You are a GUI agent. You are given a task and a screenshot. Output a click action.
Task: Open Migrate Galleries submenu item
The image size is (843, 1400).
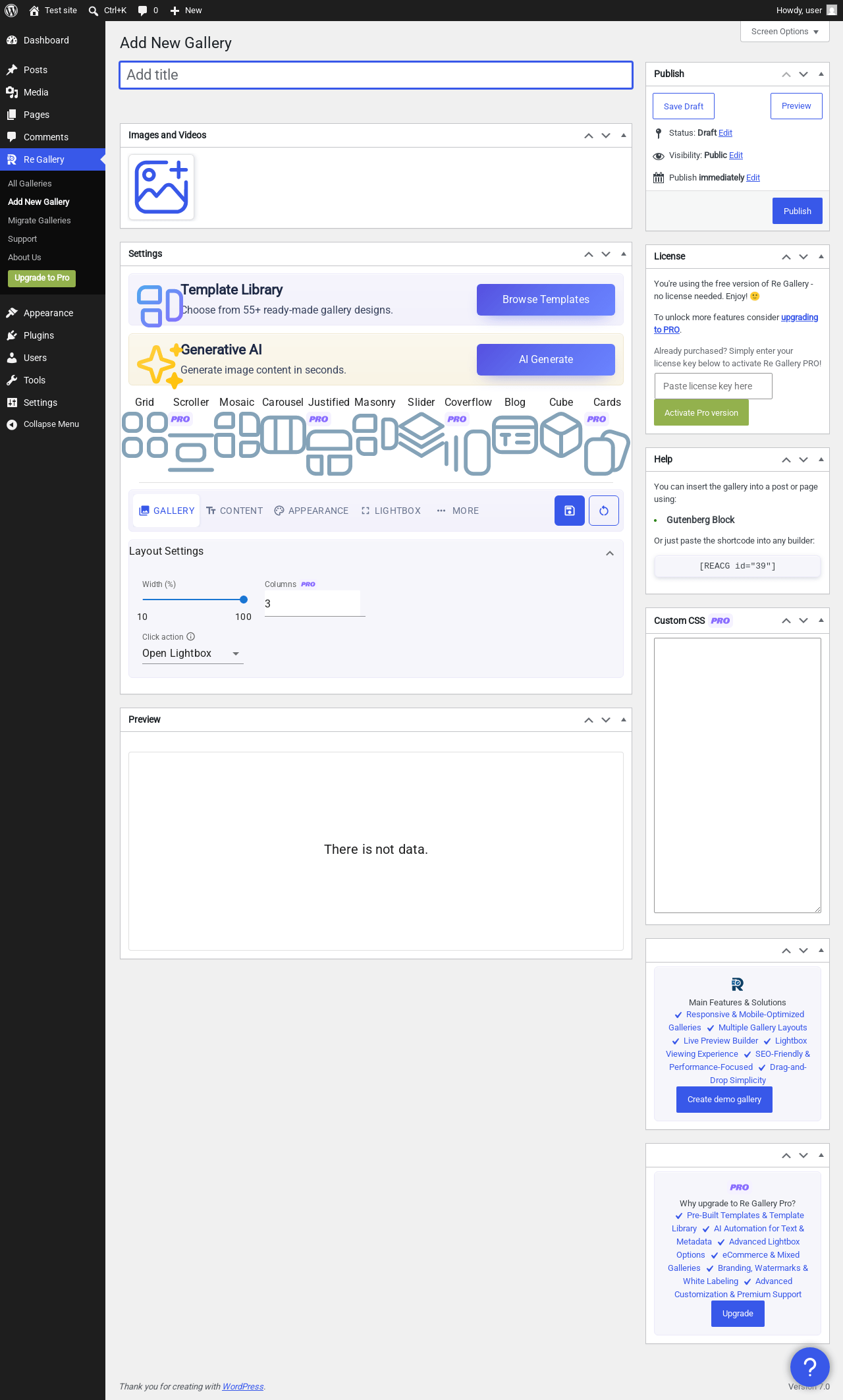(40, 221)
